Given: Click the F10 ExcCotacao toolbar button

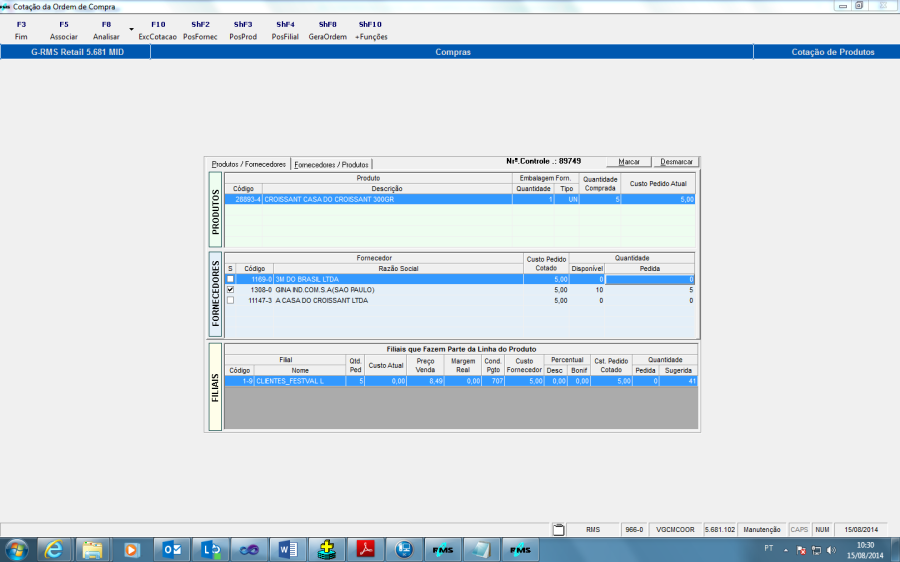Looking at the screenshot, I should pos(158,30).
